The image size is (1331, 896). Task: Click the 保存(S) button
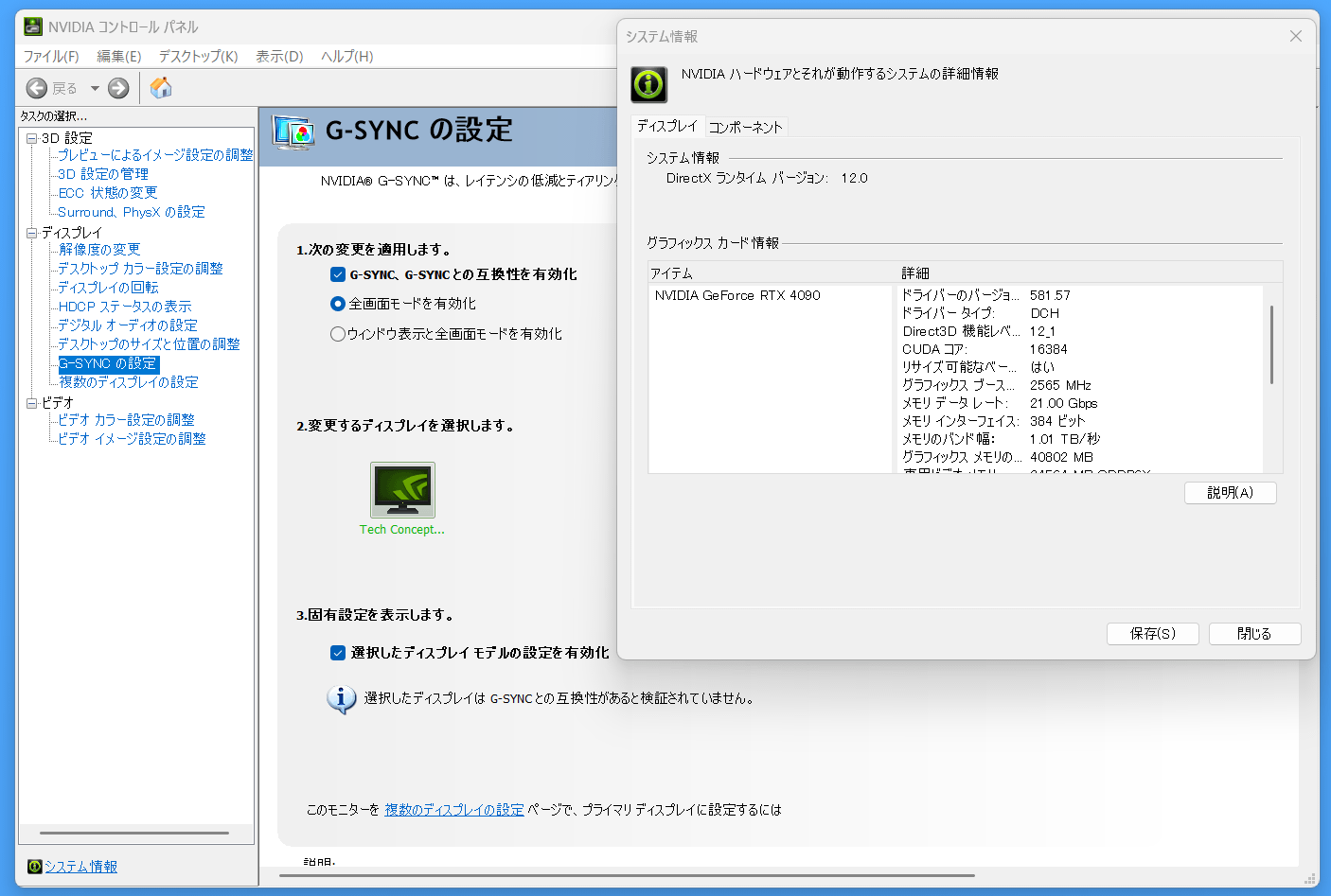pos(1152,634)
